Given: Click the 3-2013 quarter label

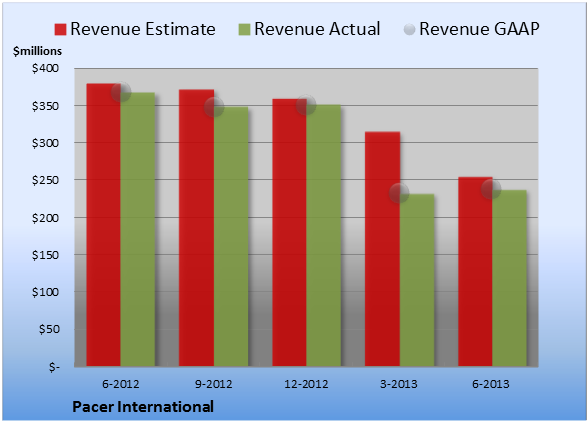Looking at the screenshot, I should [x=399, y=384].
